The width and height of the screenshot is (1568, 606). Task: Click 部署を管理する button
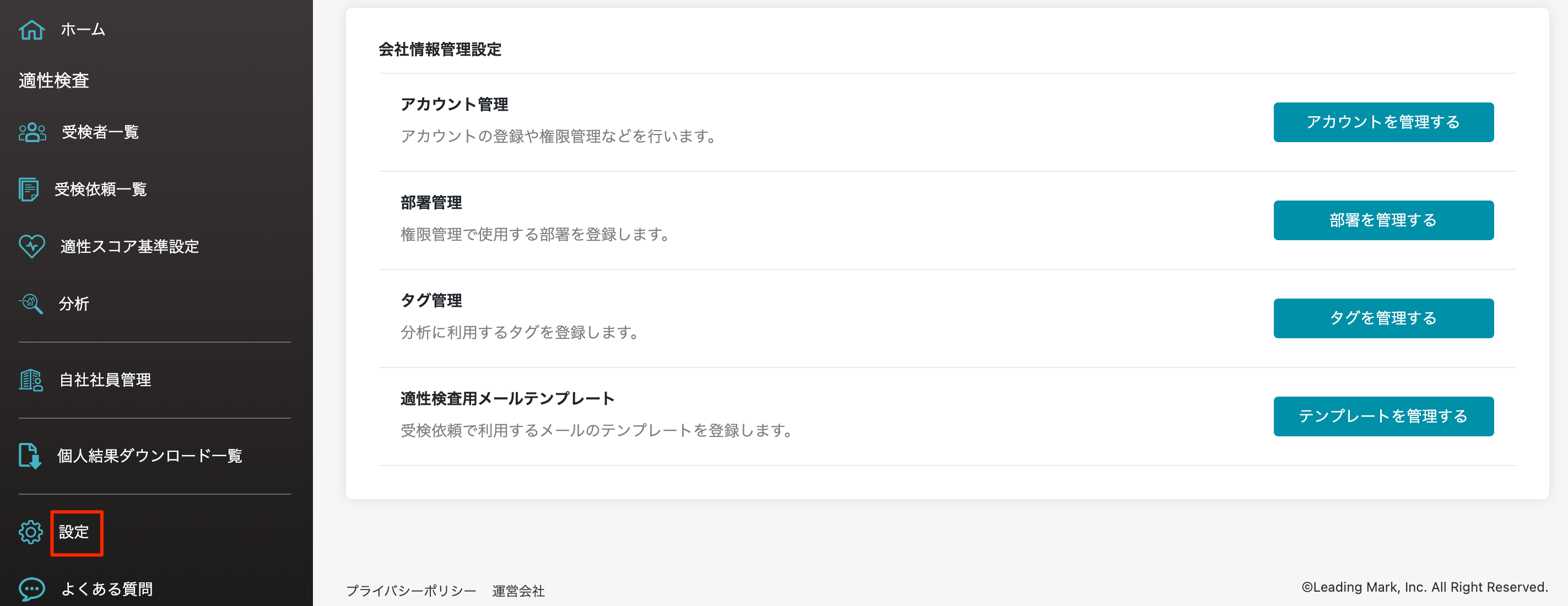(1383, 220)
